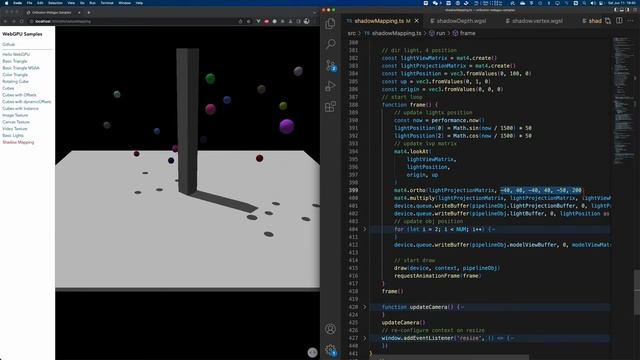This screenshot has width=640, height=360.
Task: Open a new browser tab with plus button
Action: [x=89, y=13]
